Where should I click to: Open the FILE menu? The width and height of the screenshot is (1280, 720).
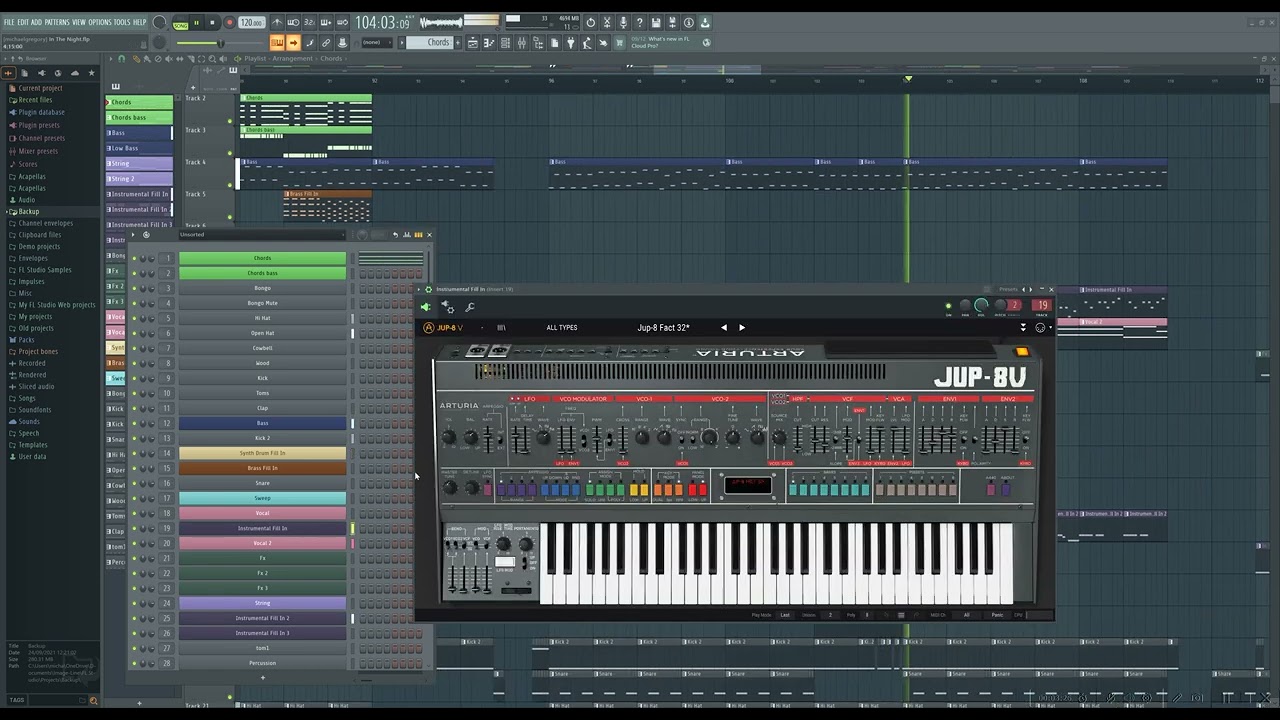pos(9,22)
